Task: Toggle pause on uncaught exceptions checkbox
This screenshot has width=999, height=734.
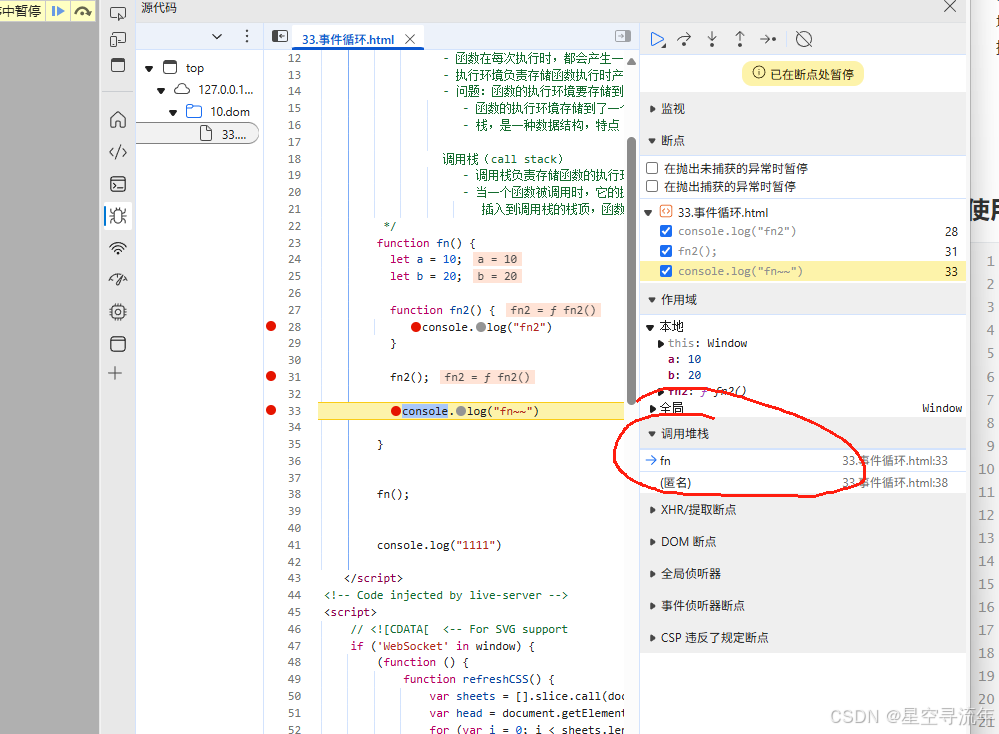Action: pos(652,168)
